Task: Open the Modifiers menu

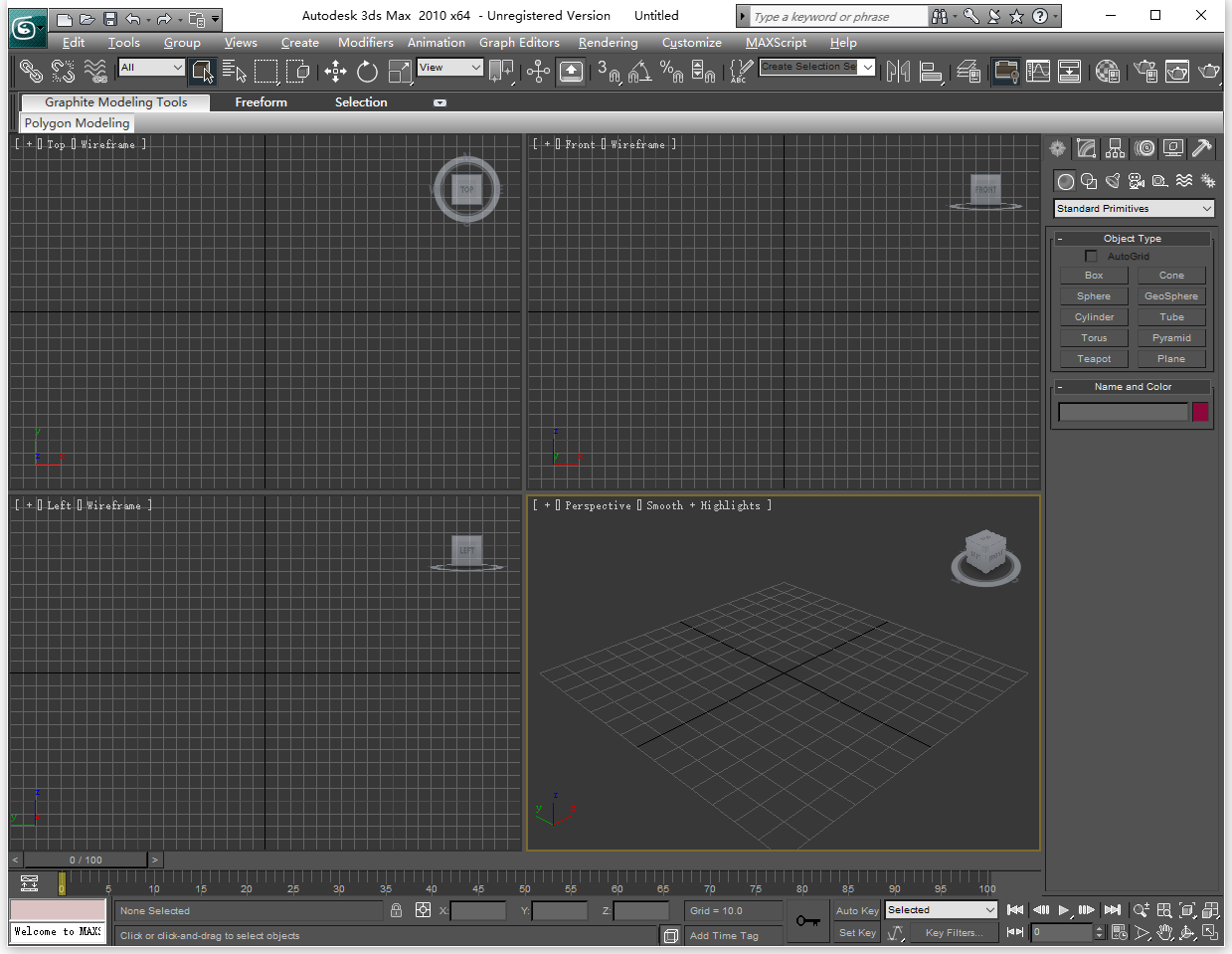Action: point(366,43)
